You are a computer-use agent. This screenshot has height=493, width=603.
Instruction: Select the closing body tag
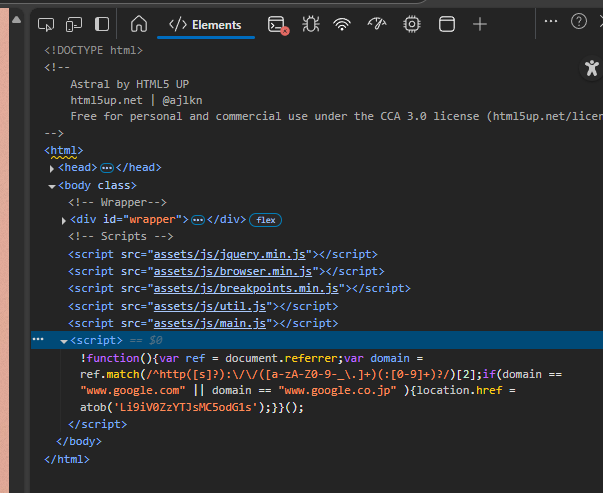point(79,441)
